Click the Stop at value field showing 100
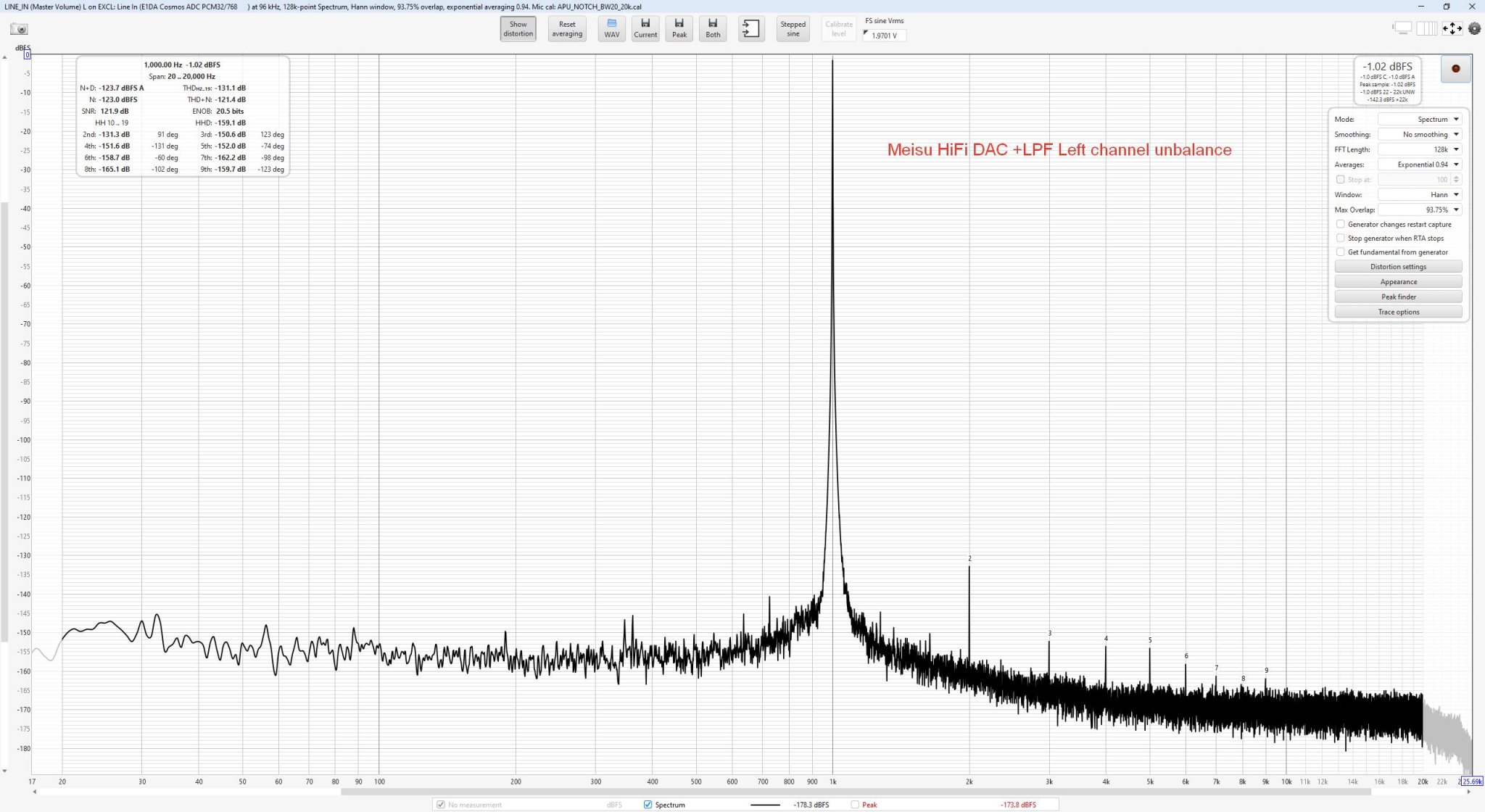 [x=1414, y=179]
